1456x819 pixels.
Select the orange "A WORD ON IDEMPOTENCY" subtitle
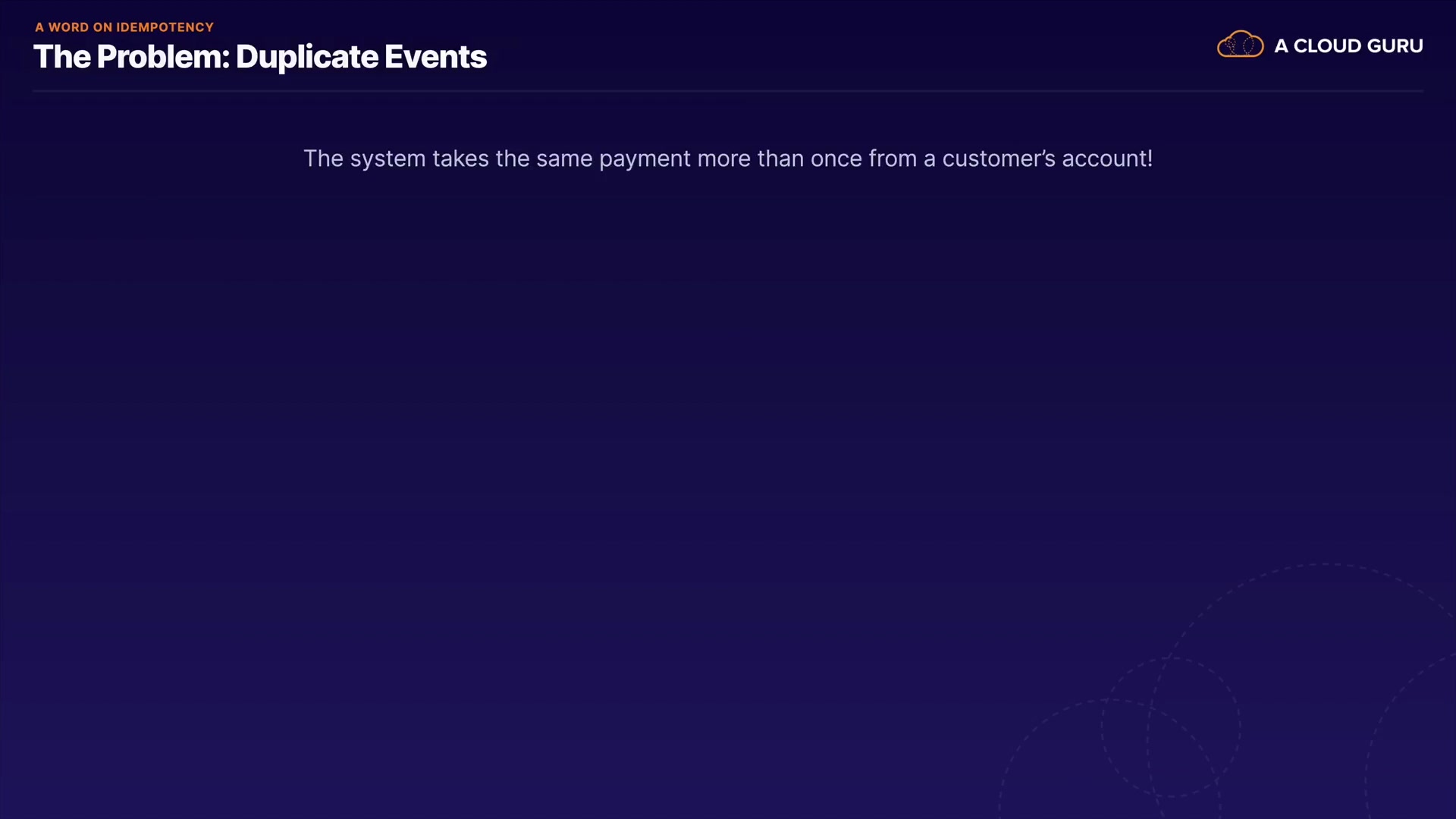point(124,27)
